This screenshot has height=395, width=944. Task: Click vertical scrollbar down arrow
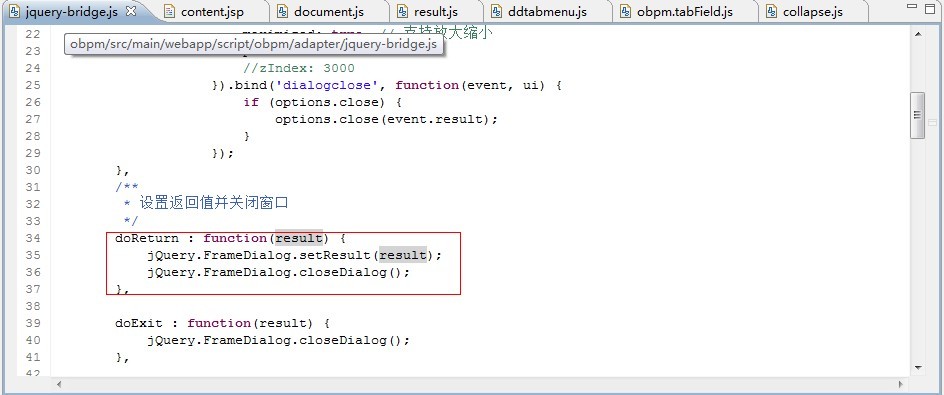(x=918, y=367)
